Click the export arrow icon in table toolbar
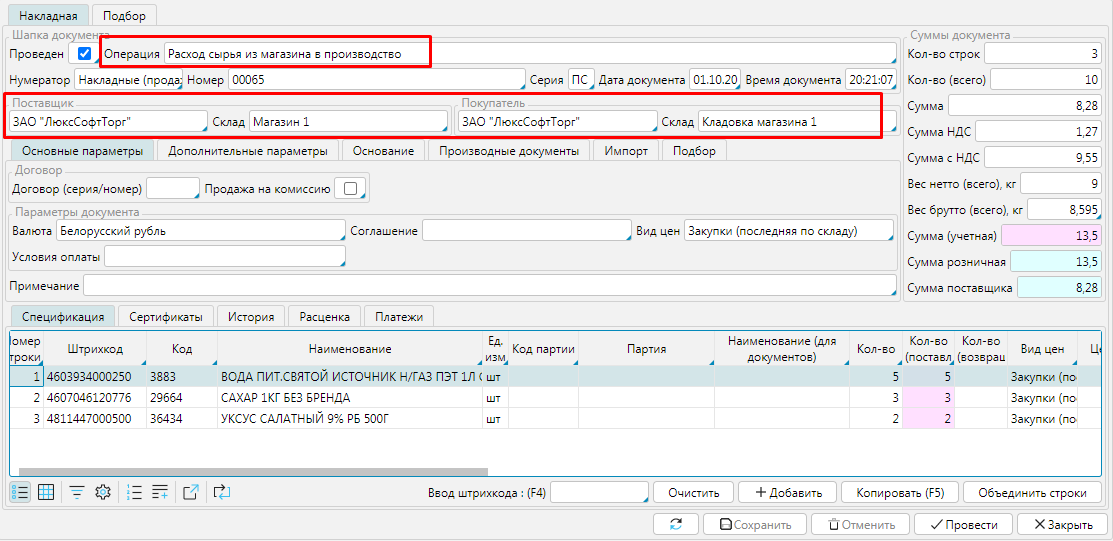The image size is (1113, 541). pos(191,492)
